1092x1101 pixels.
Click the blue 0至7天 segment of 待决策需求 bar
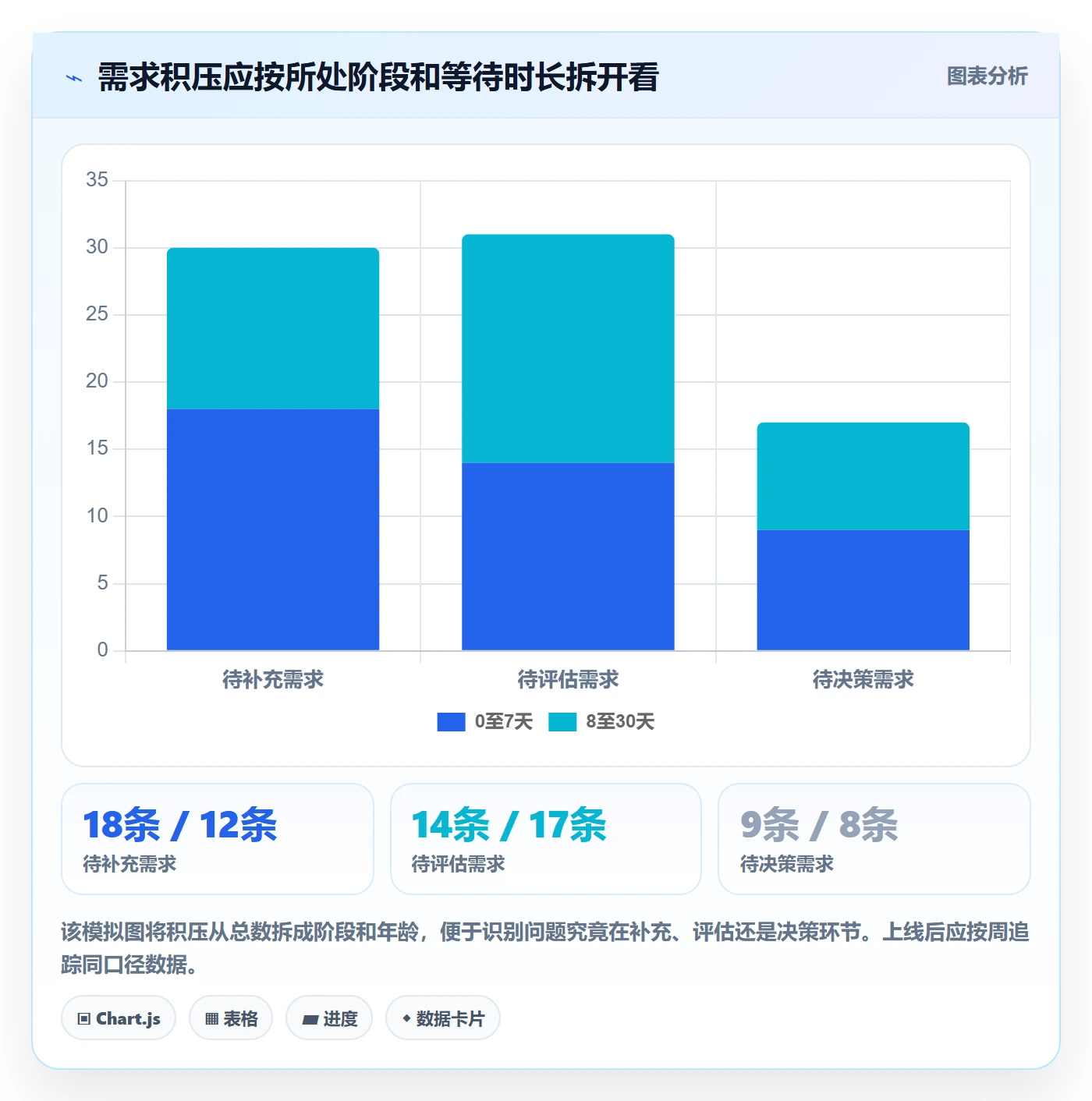click(863, 590)
